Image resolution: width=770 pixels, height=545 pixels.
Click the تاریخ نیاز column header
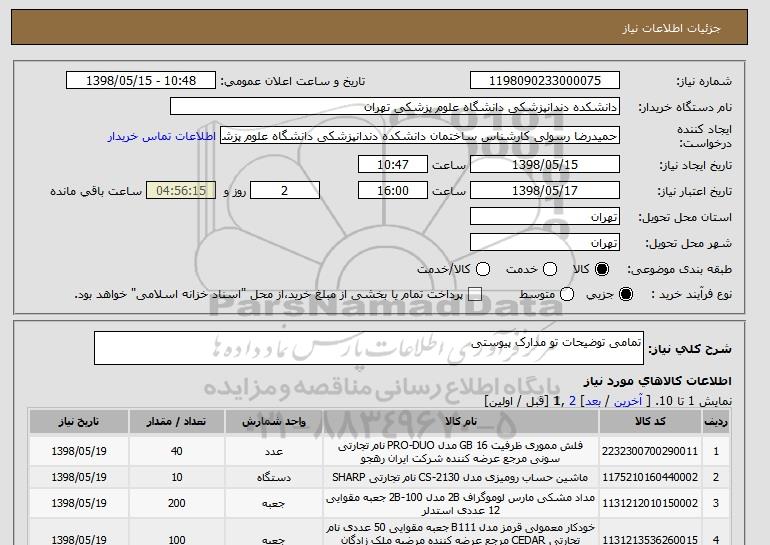click(79, 422)
